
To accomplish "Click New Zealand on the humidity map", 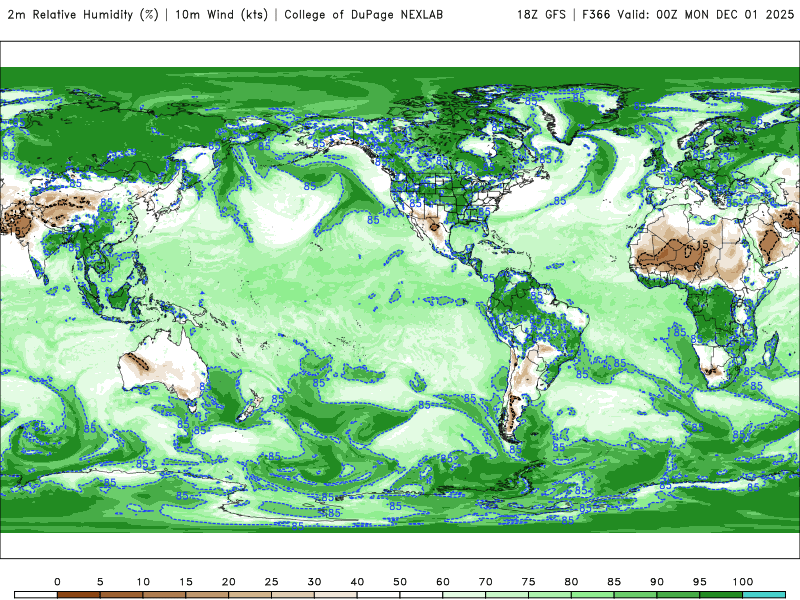I will (250, 407).
